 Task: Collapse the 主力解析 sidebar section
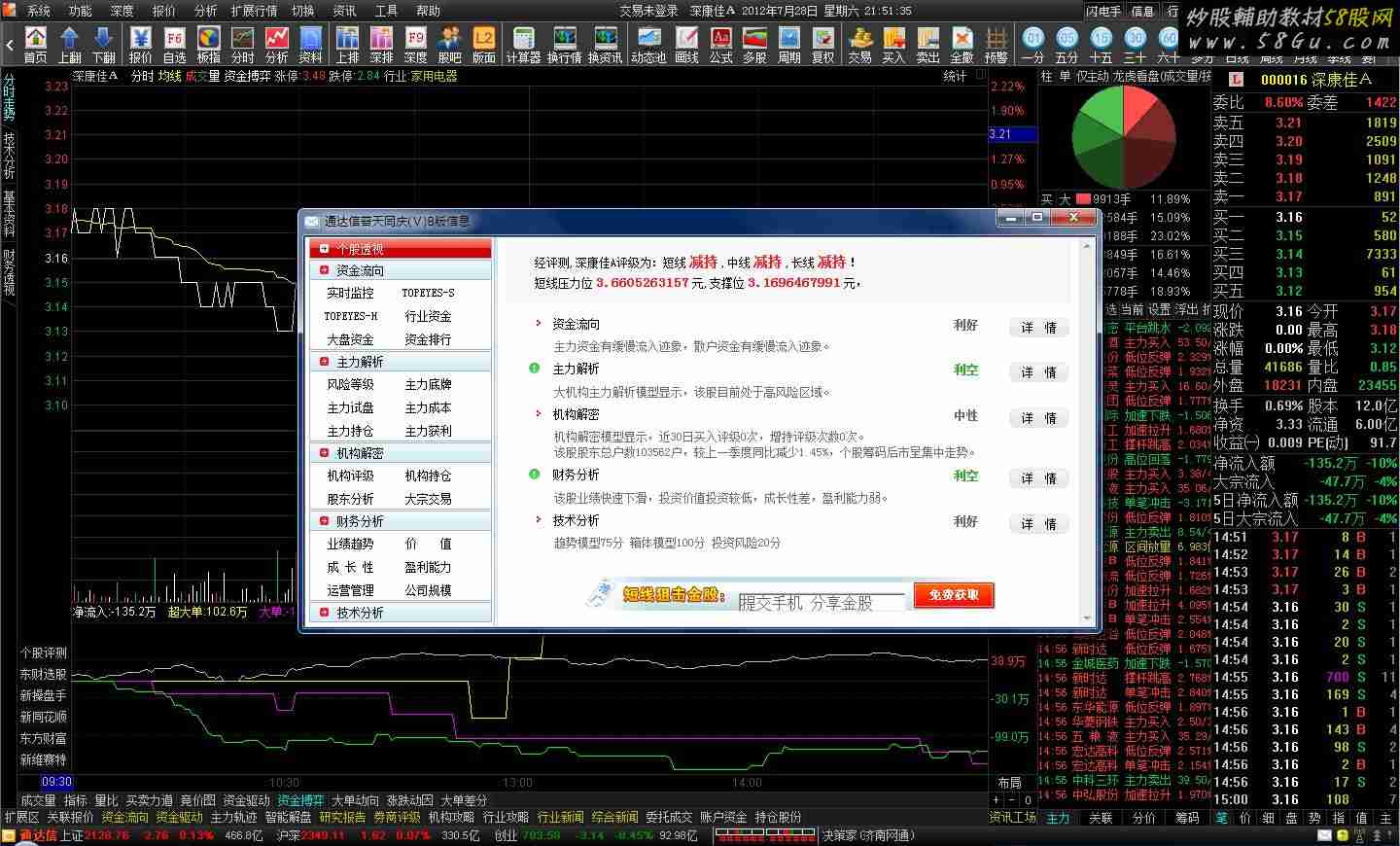(x=324, y=362)
